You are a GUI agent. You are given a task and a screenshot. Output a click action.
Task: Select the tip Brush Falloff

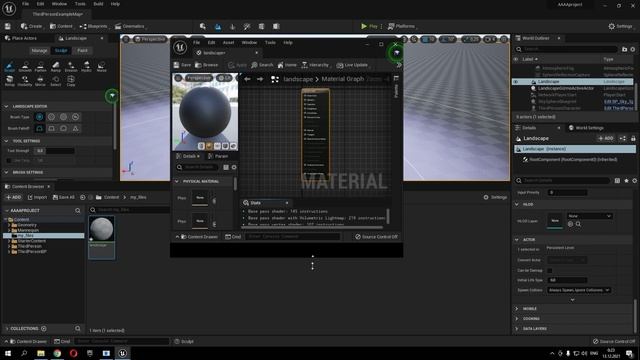click(76, 129)
